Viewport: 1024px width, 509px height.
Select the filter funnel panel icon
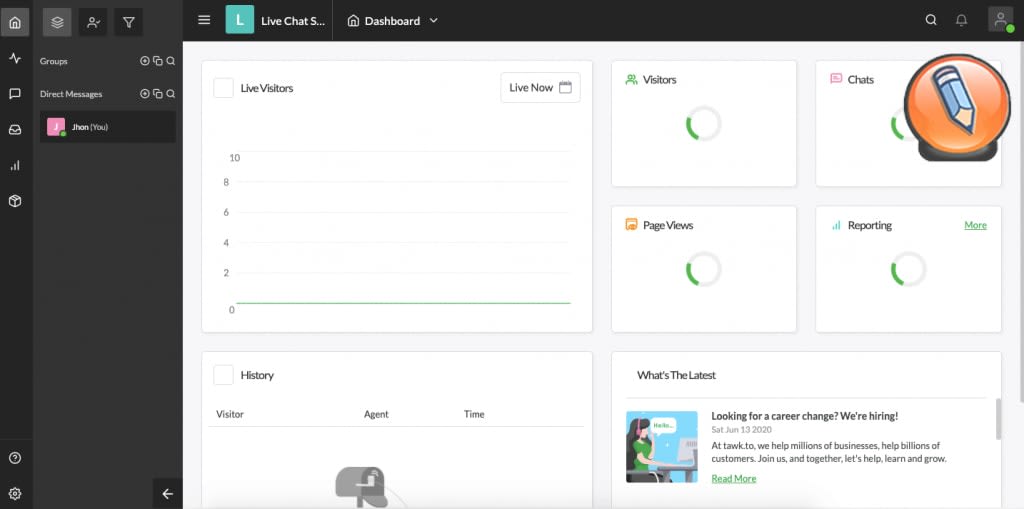coord(129,22)
